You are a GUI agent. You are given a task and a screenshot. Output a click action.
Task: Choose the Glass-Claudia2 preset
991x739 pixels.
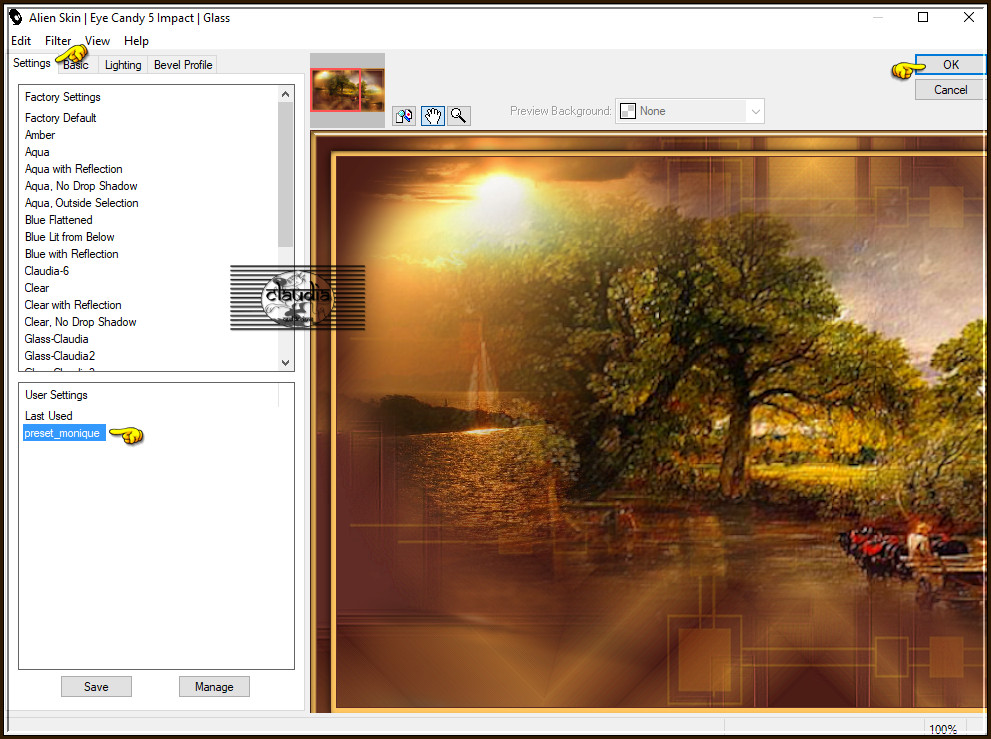pos(59,356)
